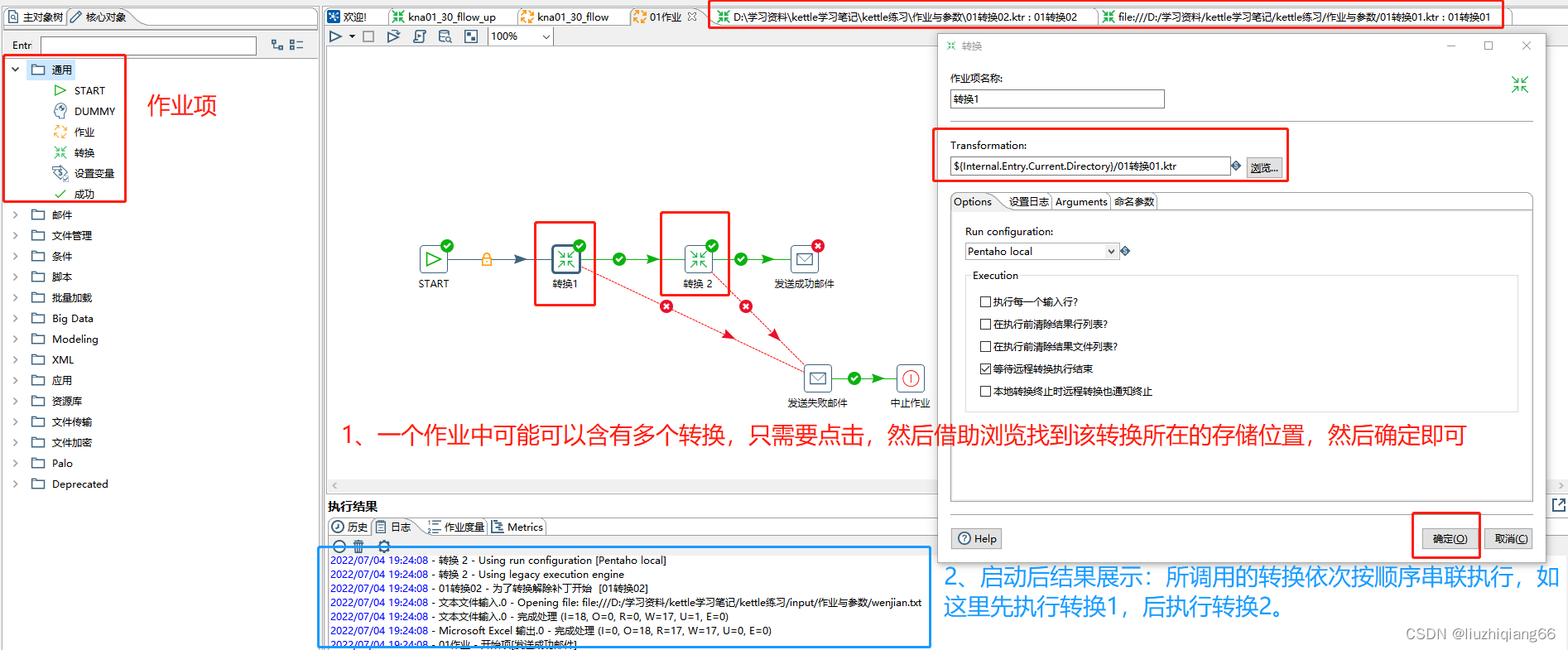Select the 设置变量 entry in the tree
Screen dimensions: 1568x650
point(94,173)
